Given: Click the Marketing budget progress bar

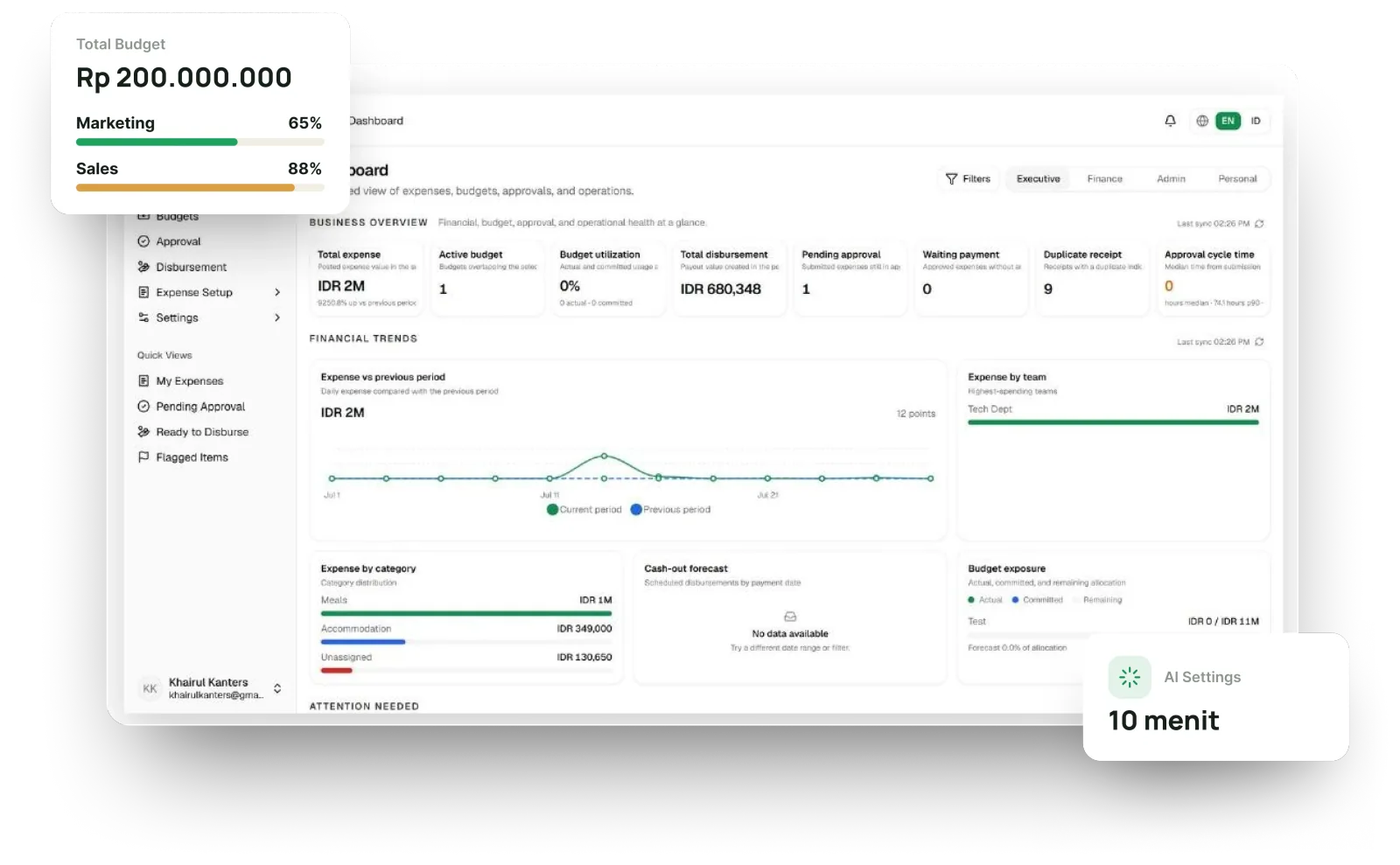Looking at the screenshot, I should pyautogui.click(x=200, y=142).
